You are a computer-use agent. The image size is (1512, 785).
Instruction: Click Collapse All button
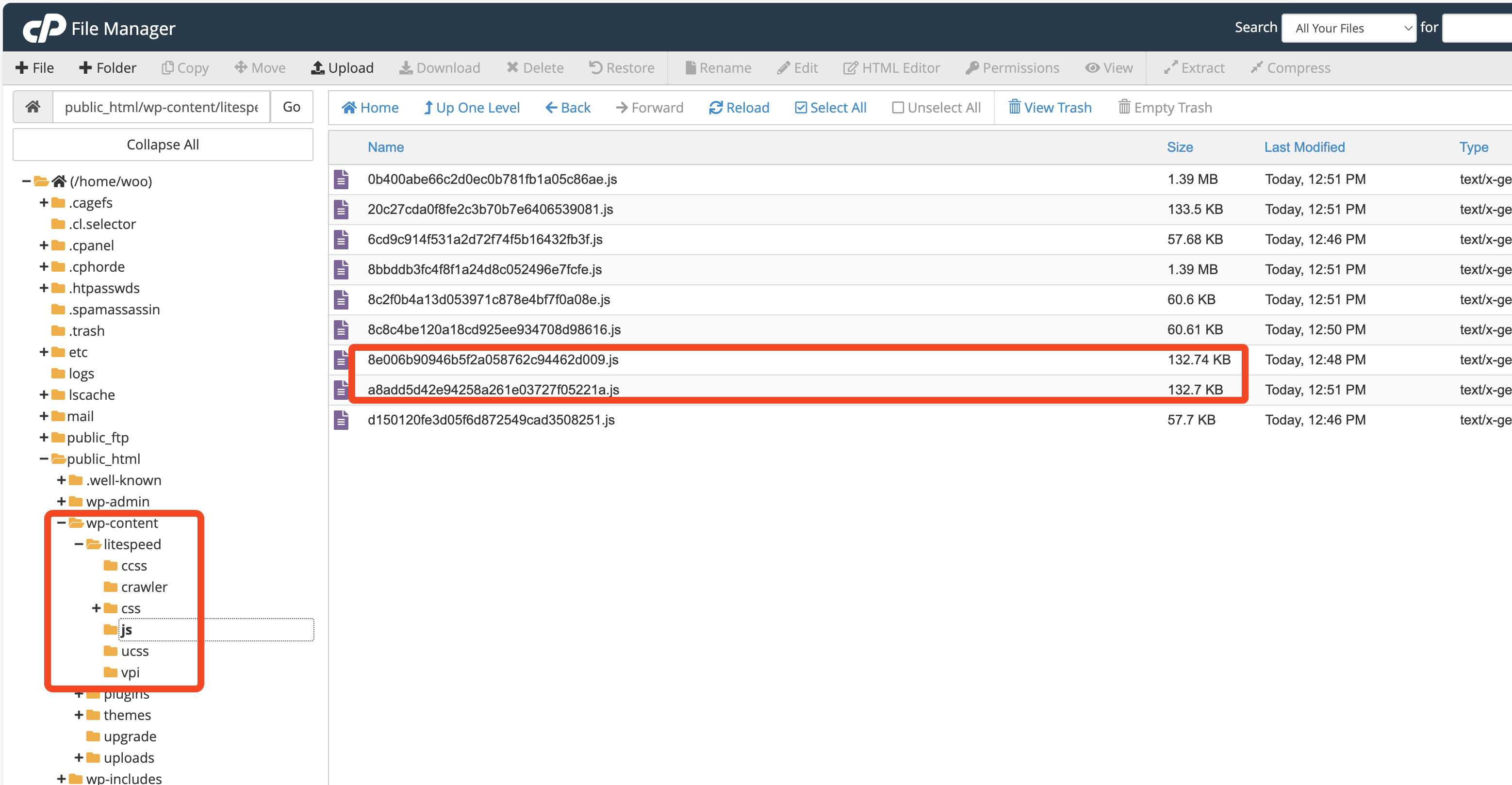click(x=163, y=145)
